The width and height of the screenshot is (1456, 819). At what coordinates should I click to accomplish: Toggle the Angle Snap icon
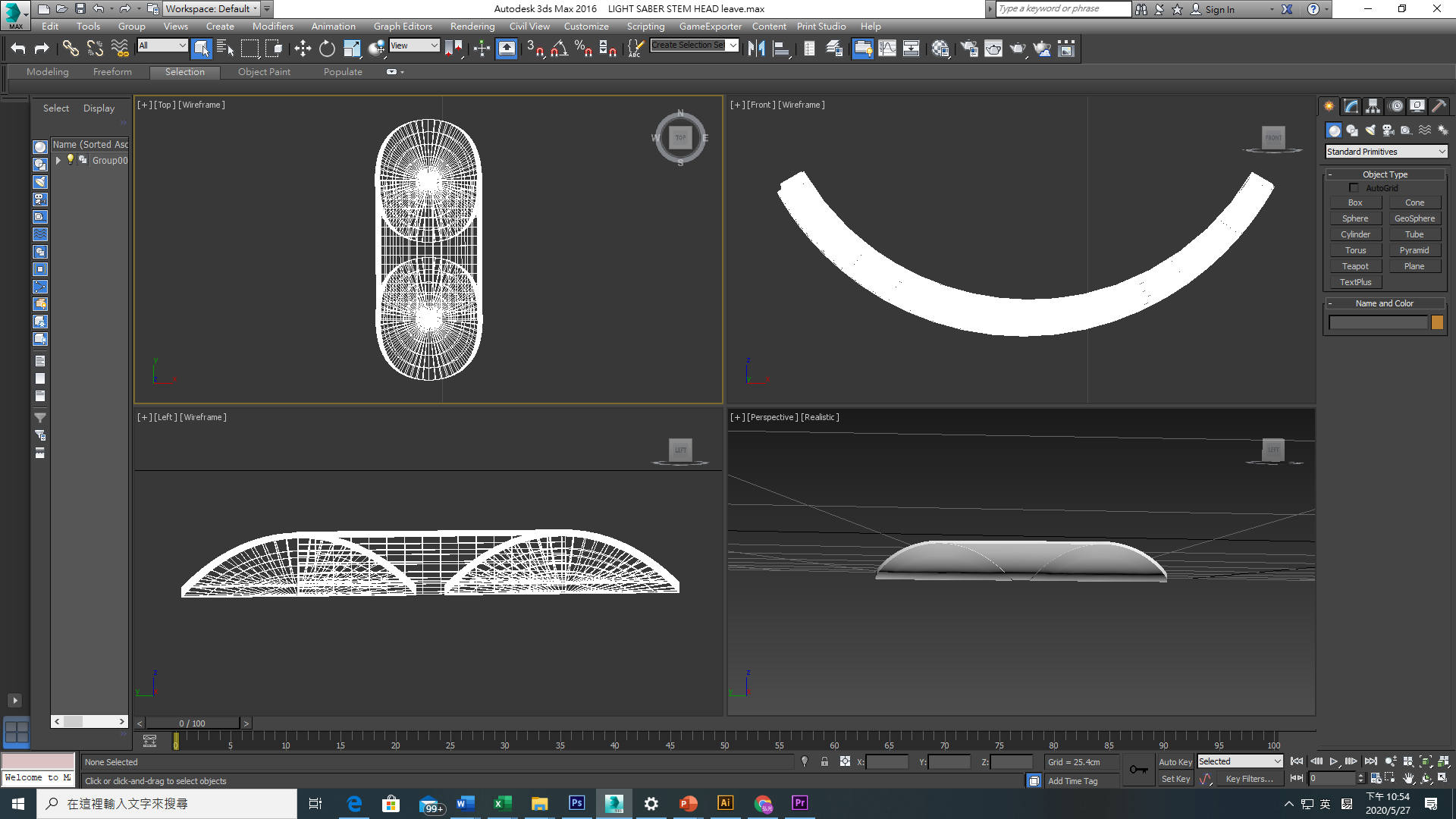pyautogui.click(x=560, y=49)
